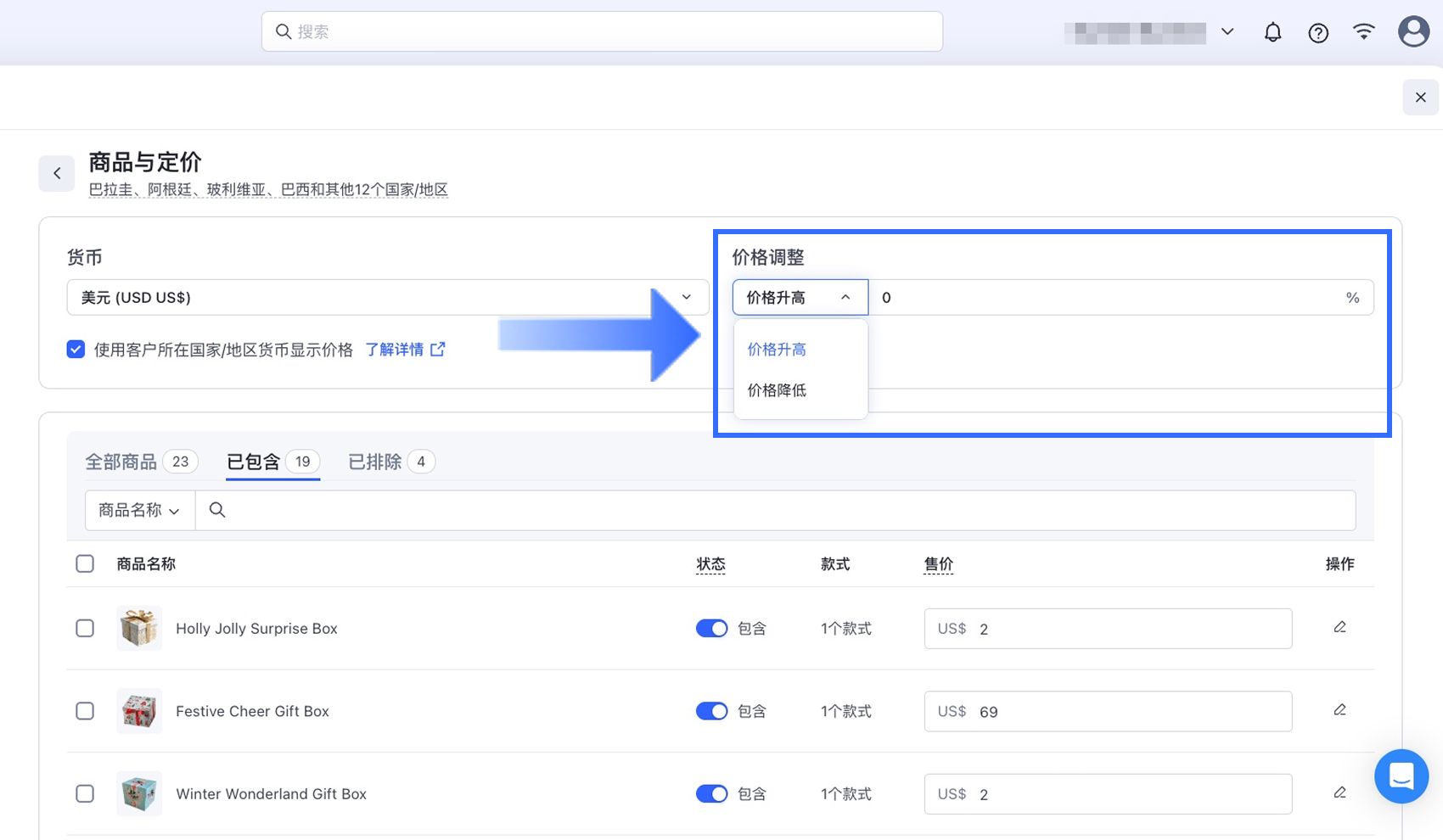Open the user account avatar

pyautogui.click(x=1413, y=31)
